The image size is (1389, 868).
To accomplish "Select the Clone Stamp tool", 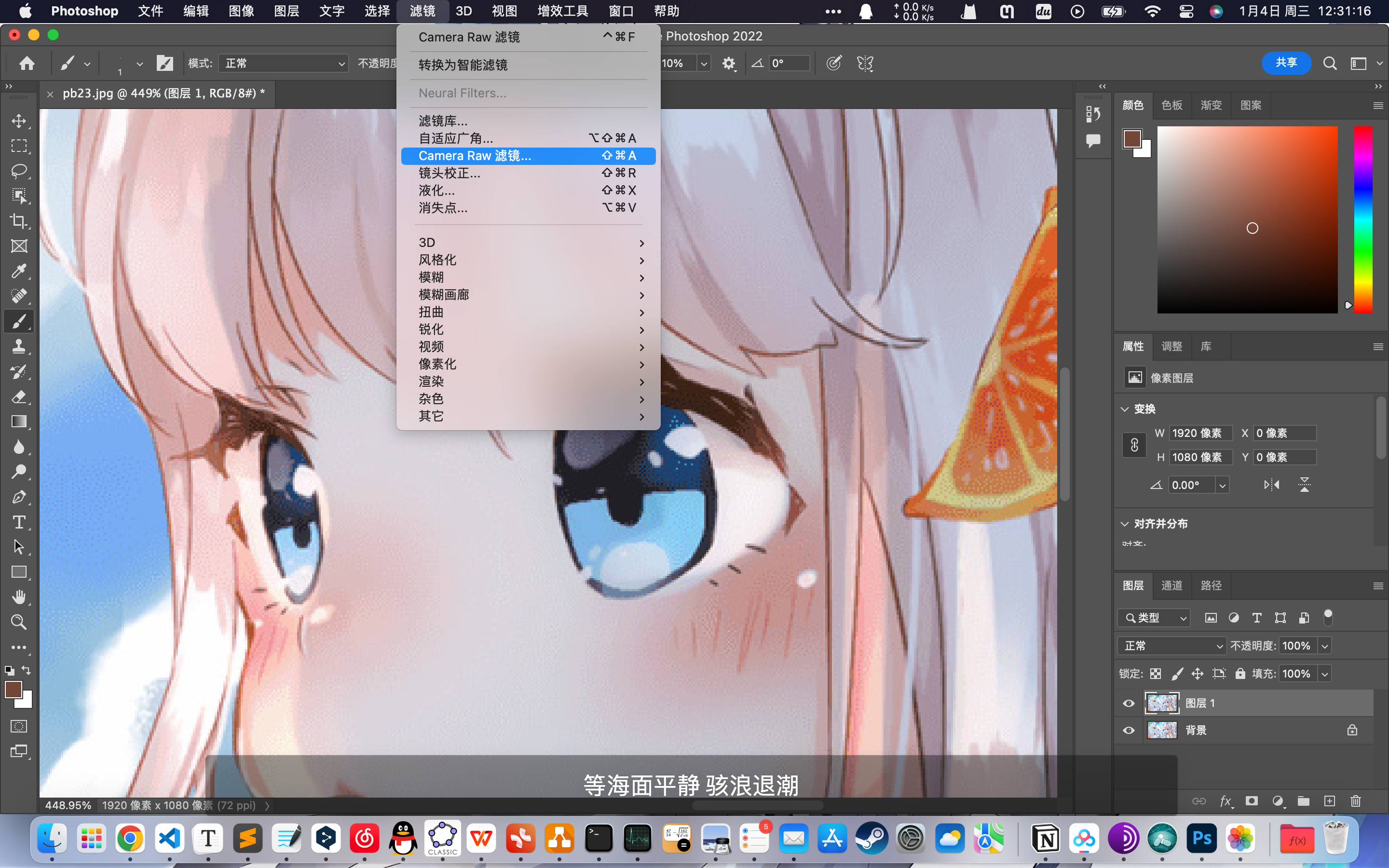I will coord(19,346).
